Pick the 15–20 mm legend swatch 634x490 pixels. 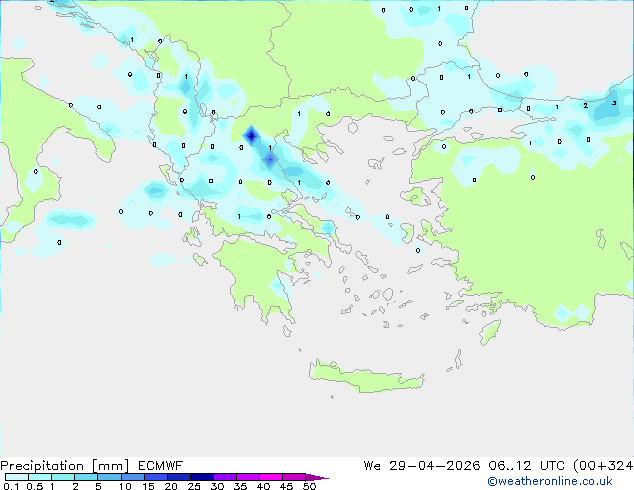point(156,477)
